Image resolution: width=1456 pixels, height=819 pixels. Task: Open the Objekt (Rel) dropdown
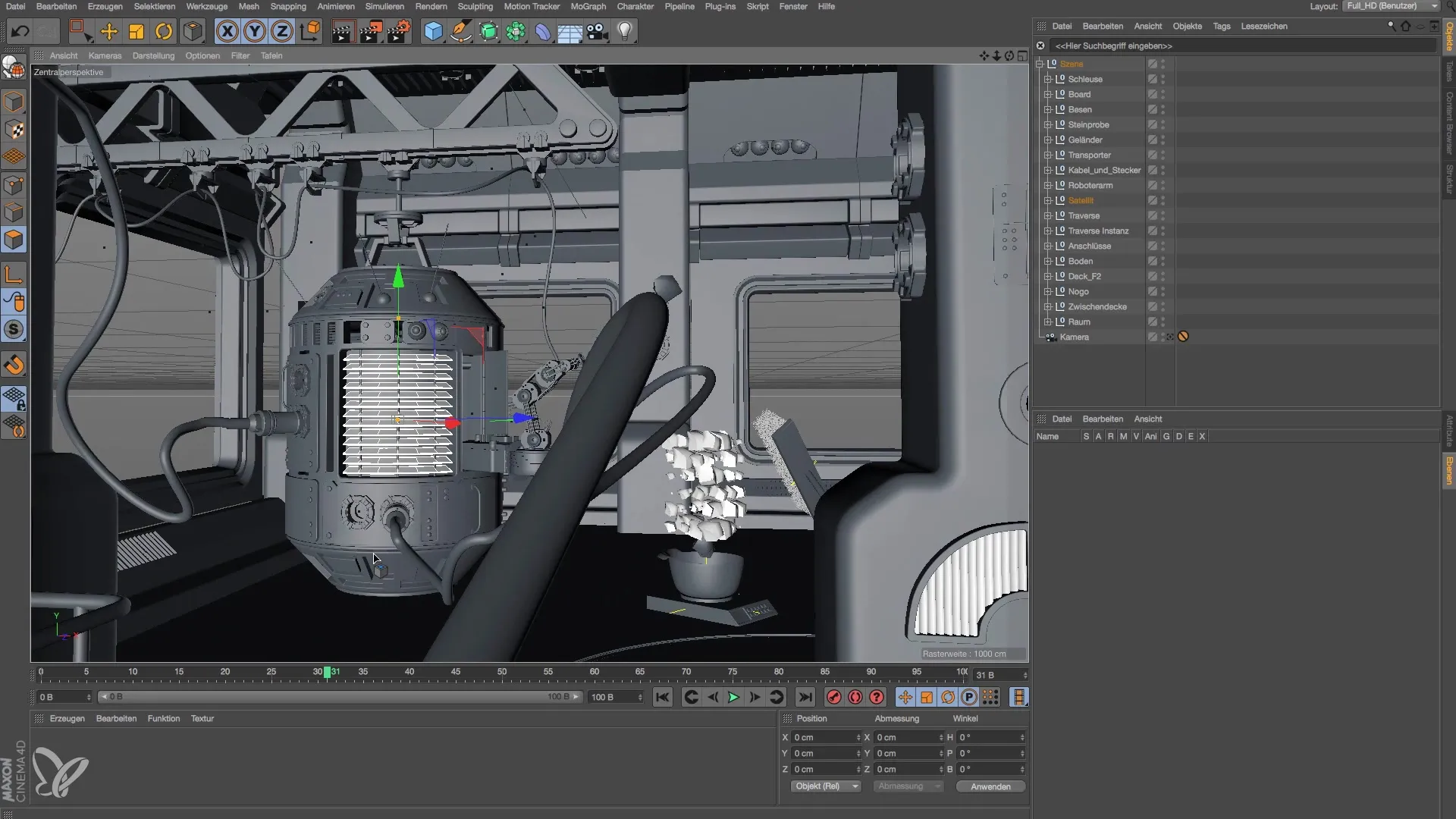click(825, 786)
